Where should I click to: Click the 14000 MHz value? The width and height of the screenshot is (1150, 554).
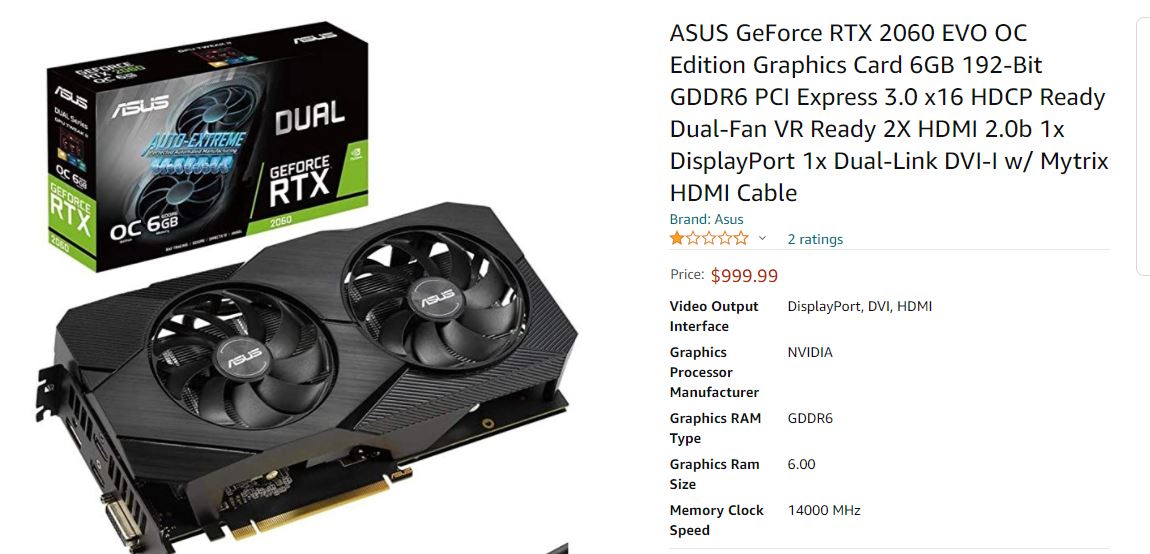[824, 511]
